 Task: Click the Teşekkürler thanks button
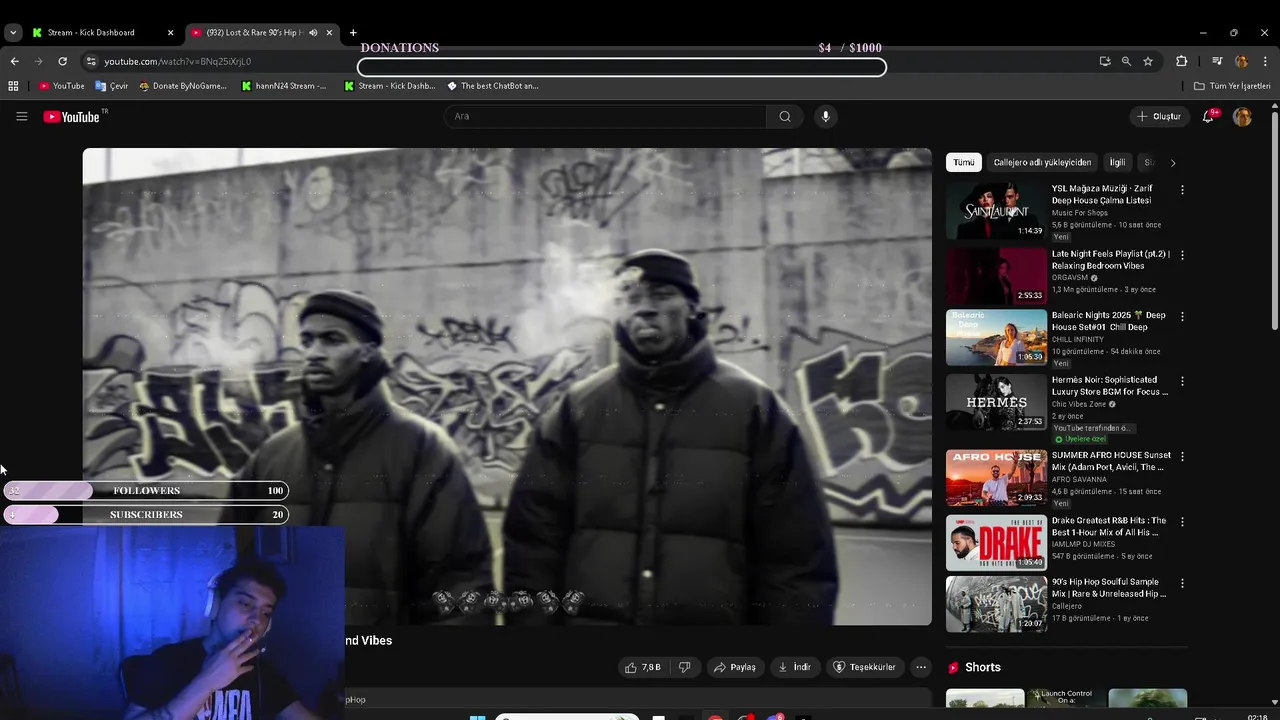tap(865, 667)
